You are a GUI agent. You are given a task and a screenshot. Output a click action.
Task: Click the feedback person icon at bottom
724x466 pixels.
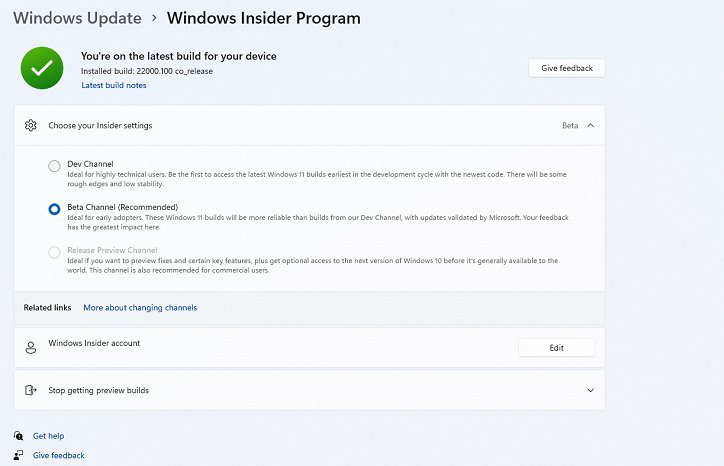(x=18, y=455)
